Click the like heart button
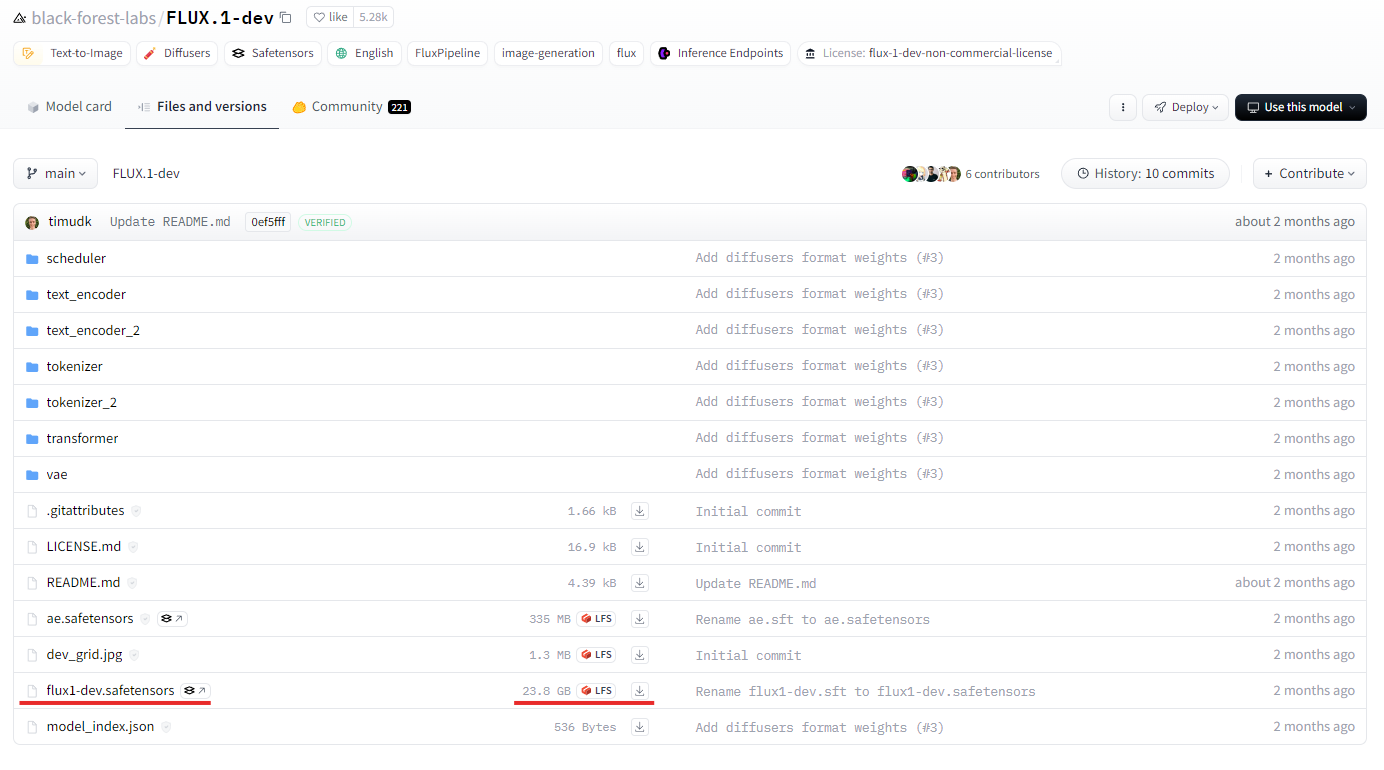The width and height of the screenshot is (1384, 770). (x=330, y=17)
